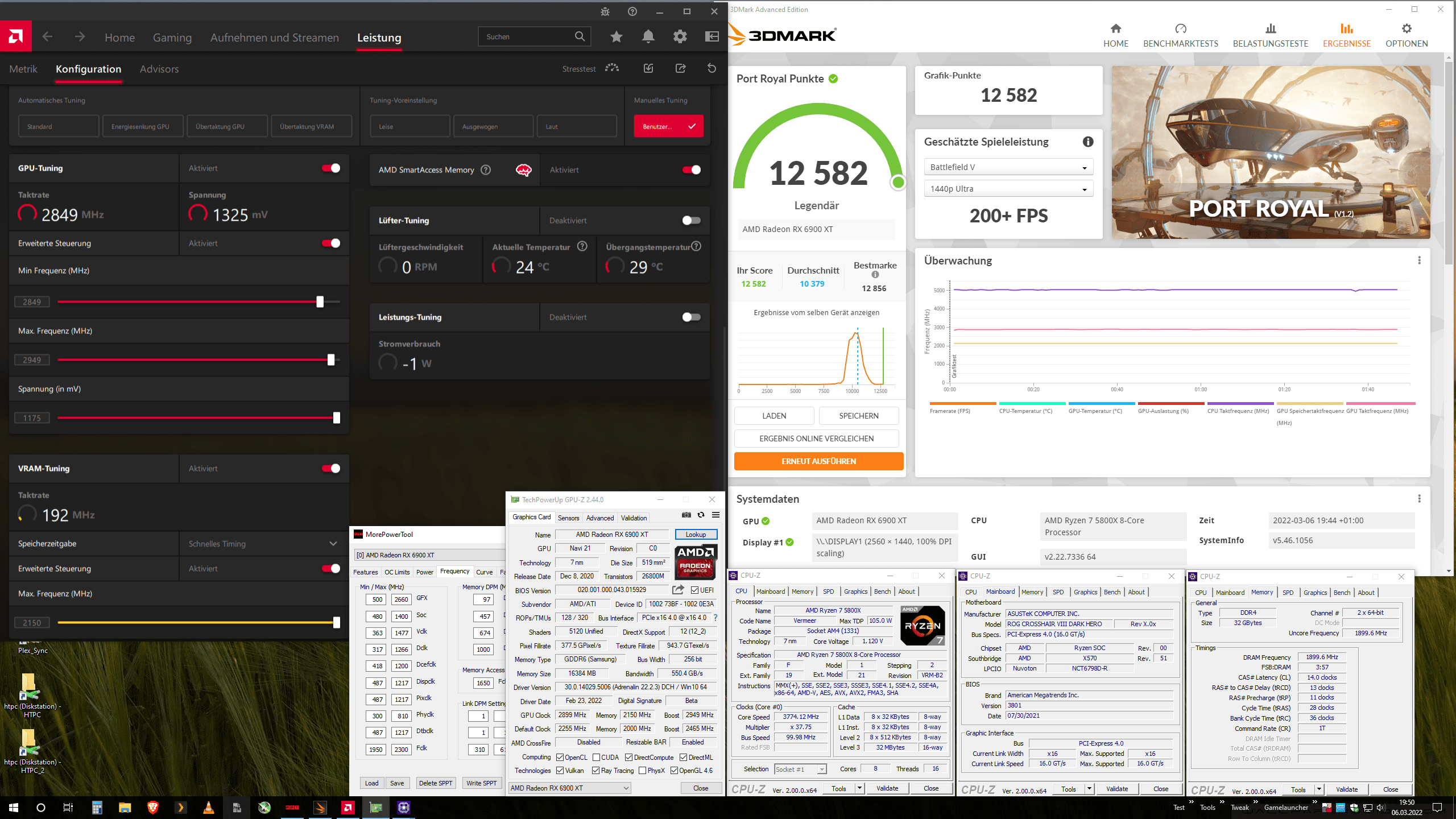Click the Windows Start button

[x=14, y=807]
